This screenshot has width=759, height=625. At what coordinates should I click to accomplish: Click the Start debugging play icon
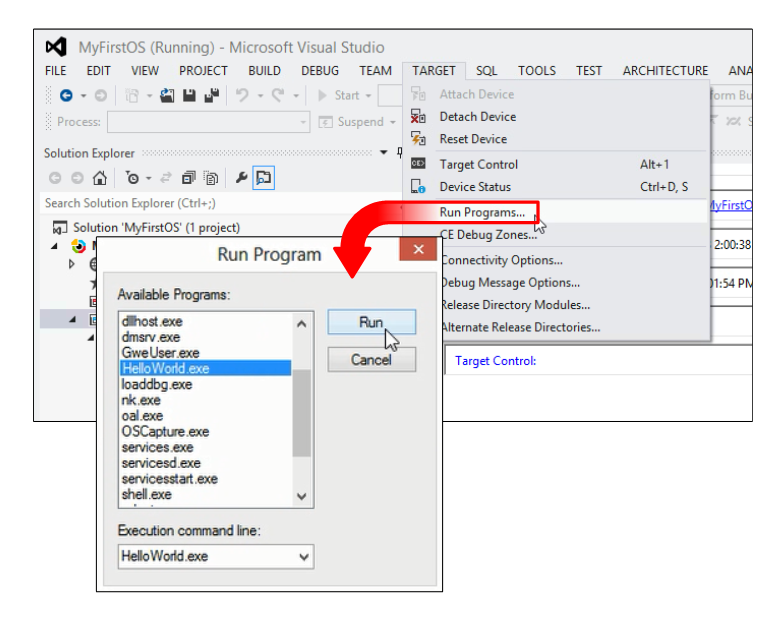pos(322,95)
